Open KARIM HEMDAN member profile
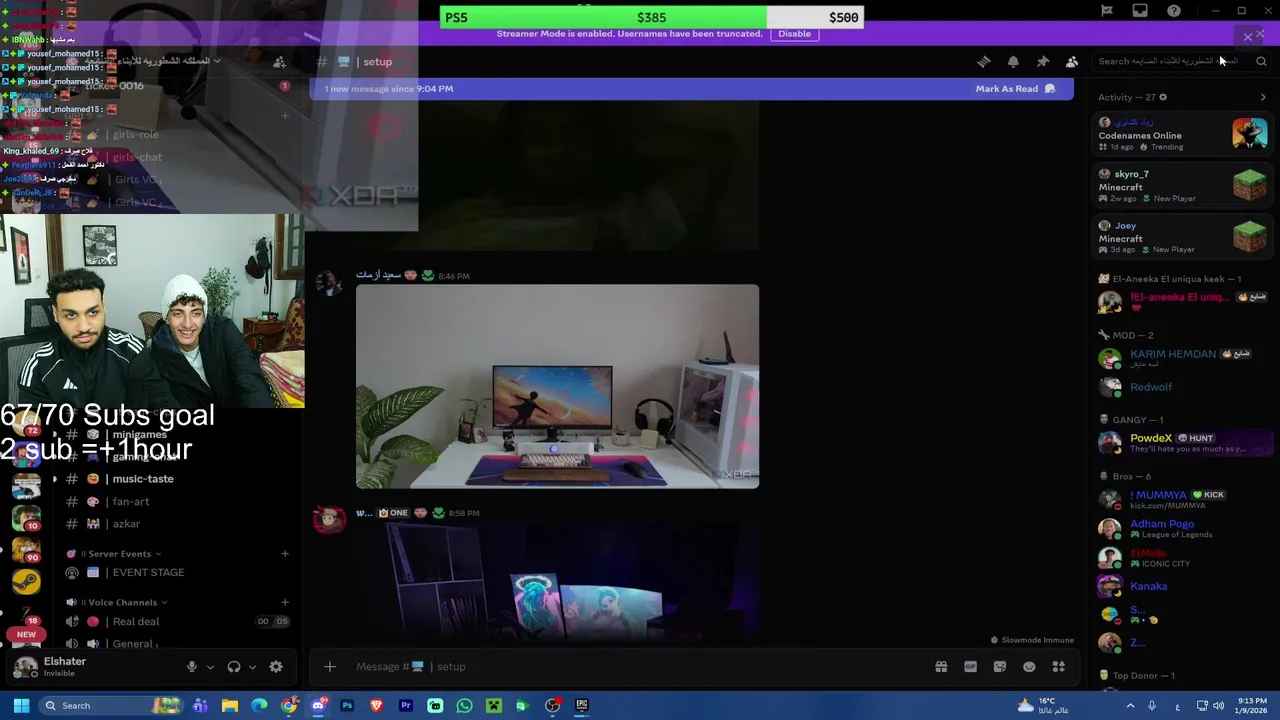The image size is (1280, 720). coord(1182,358)
